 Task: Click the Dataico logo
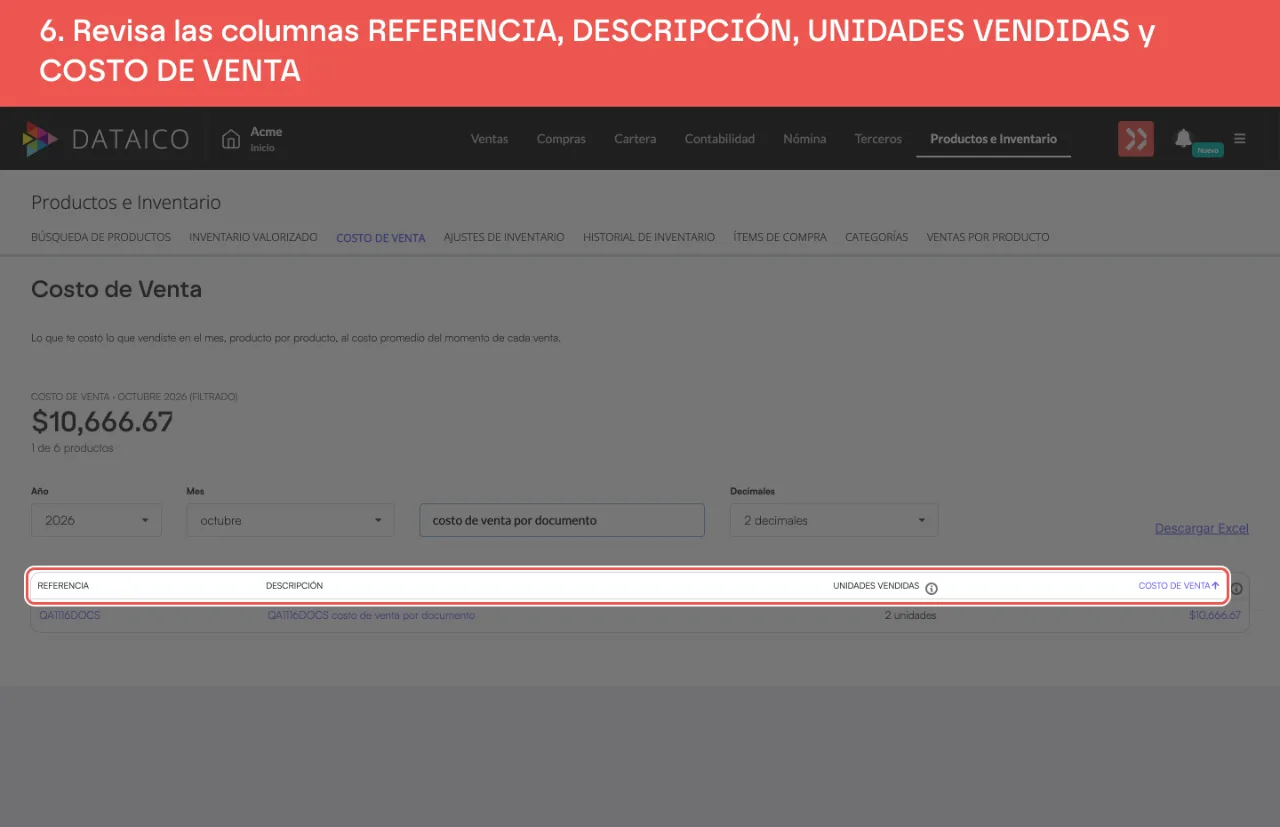point(105,139)
